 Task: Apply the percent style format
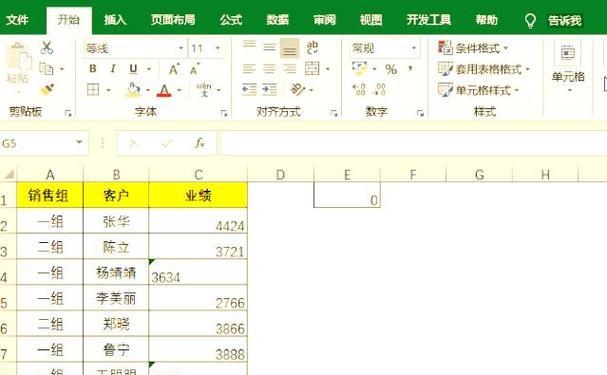click(x=391, y=69)
